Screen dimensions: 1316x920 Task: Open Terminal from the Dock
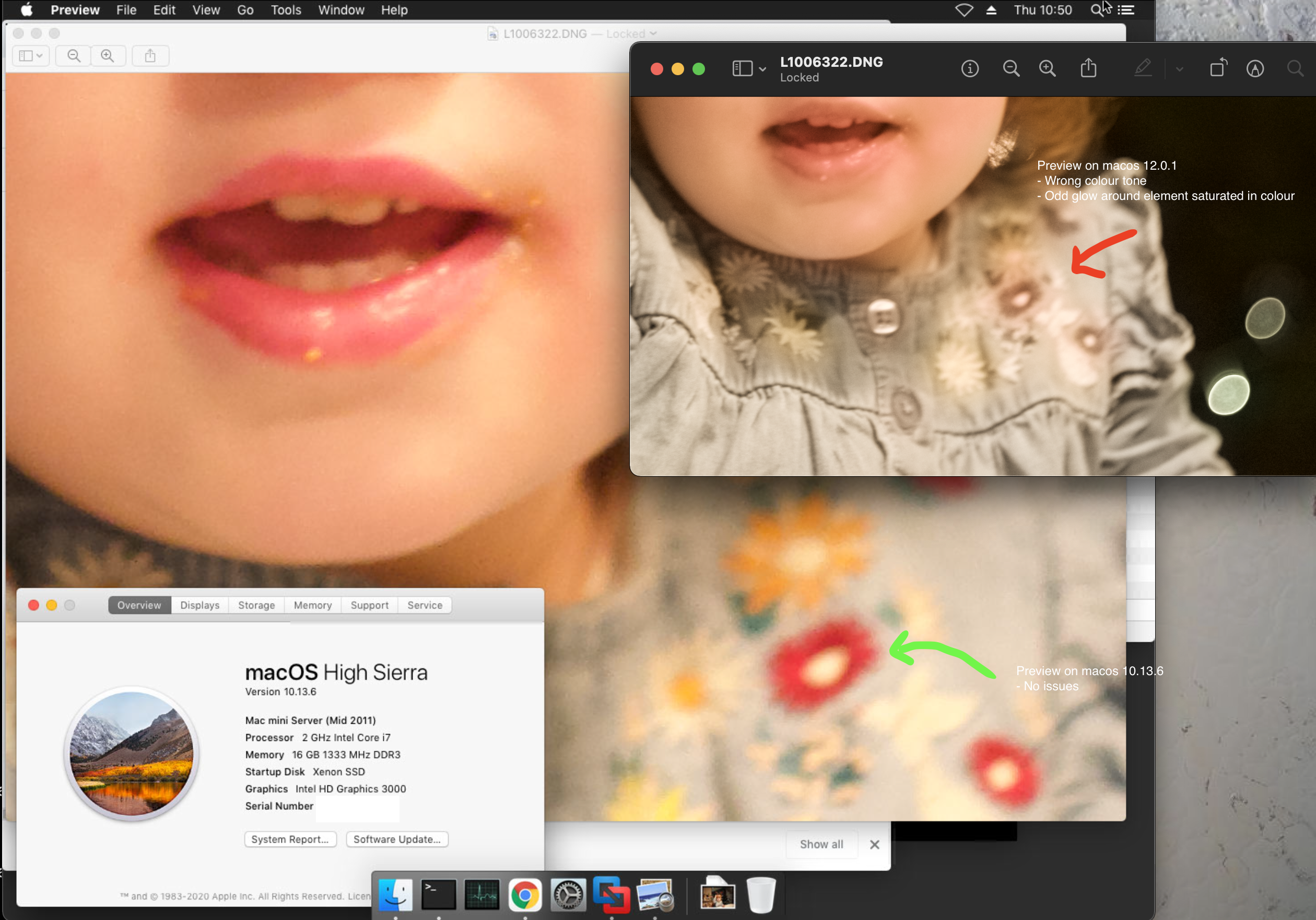coord(439,895)
